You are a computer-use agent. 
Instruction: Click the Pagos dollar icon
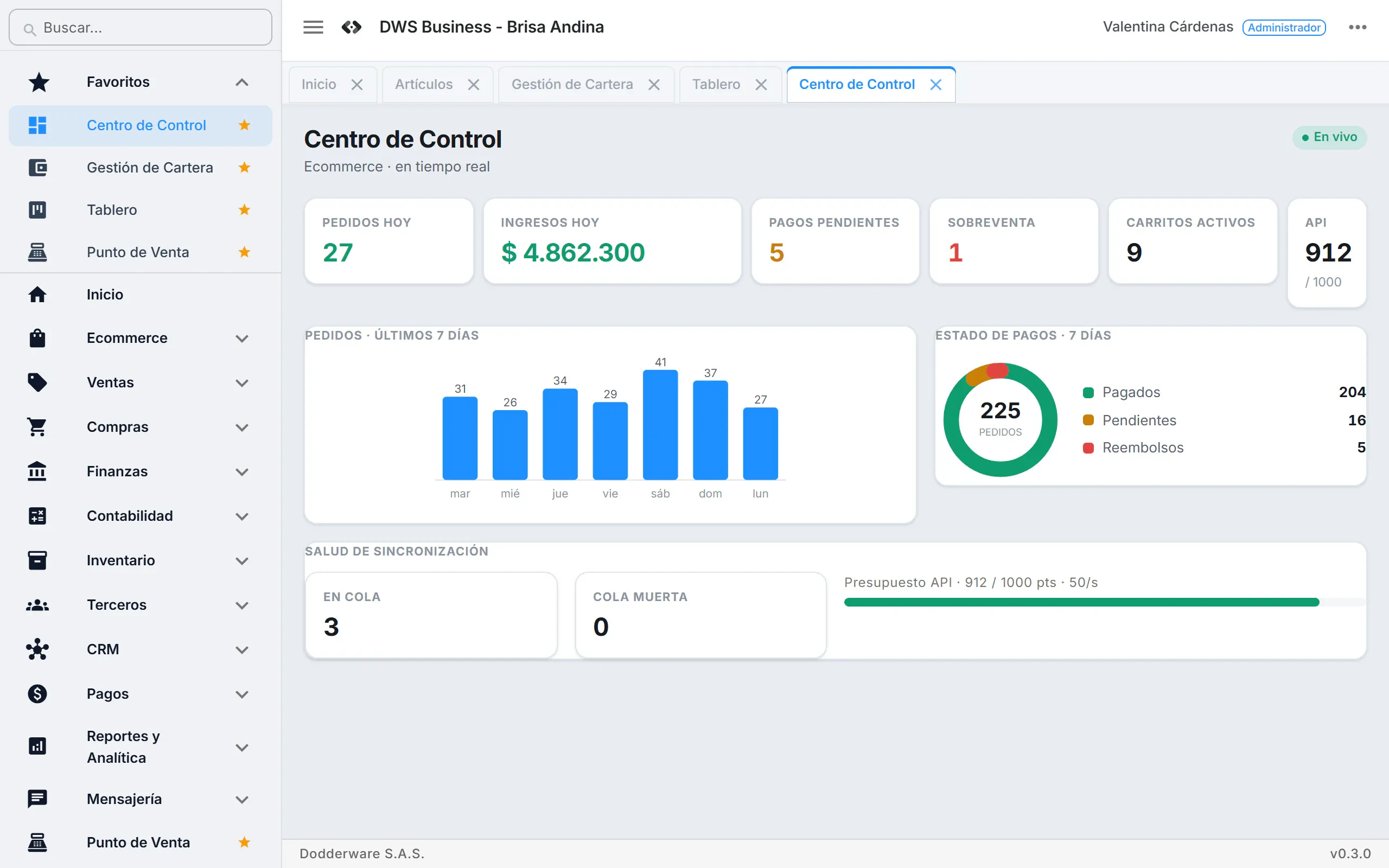click(37, 694)
